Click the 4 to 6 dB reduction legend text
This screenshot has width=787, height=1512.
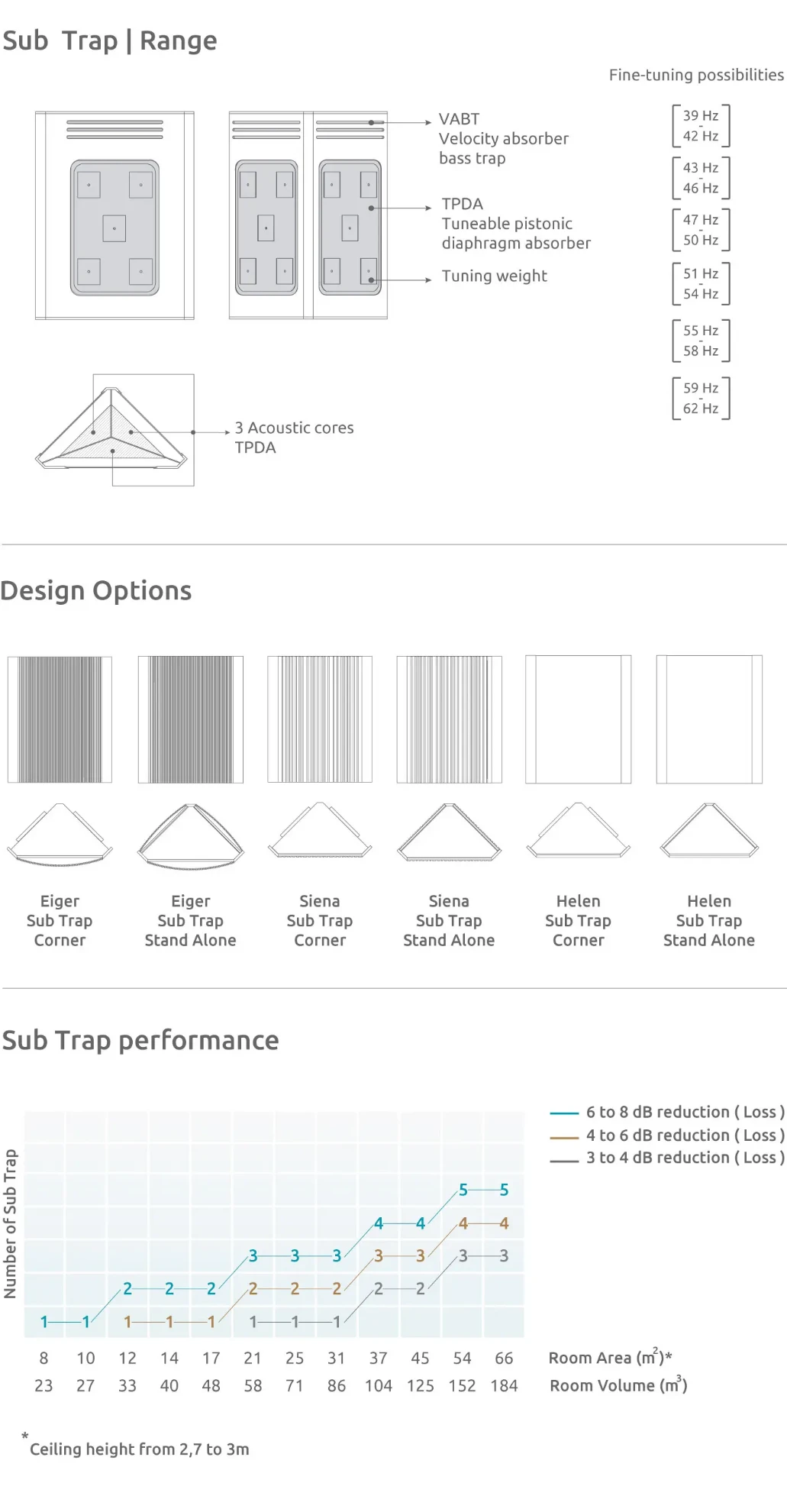(x=685, y=1136)
